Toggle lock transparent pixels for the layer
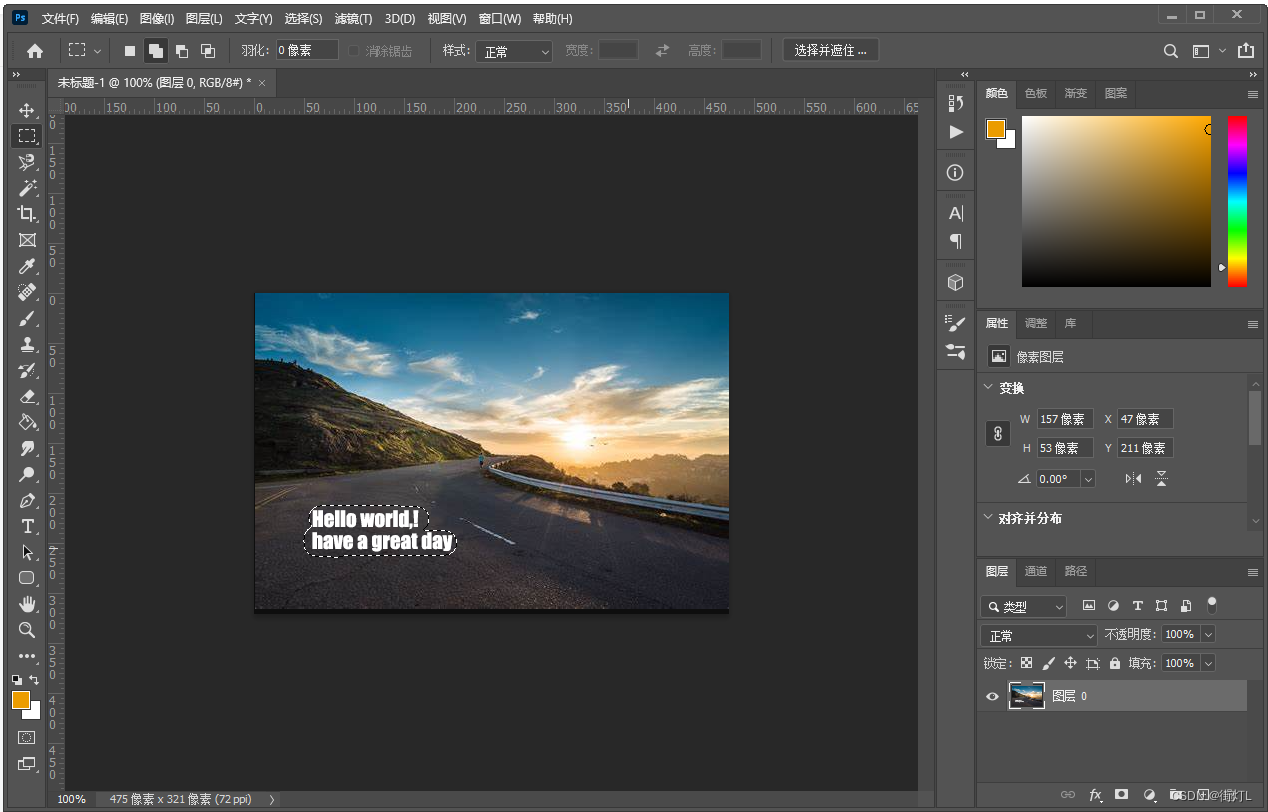This screenshot has height=812, width=1268. (x=1026, y=663)
